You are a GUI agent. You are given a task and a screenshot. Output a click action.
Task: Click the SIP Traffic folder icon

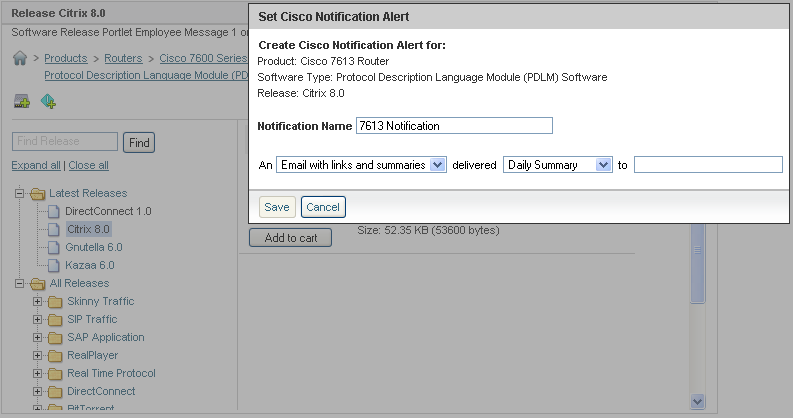click(55, 320)
